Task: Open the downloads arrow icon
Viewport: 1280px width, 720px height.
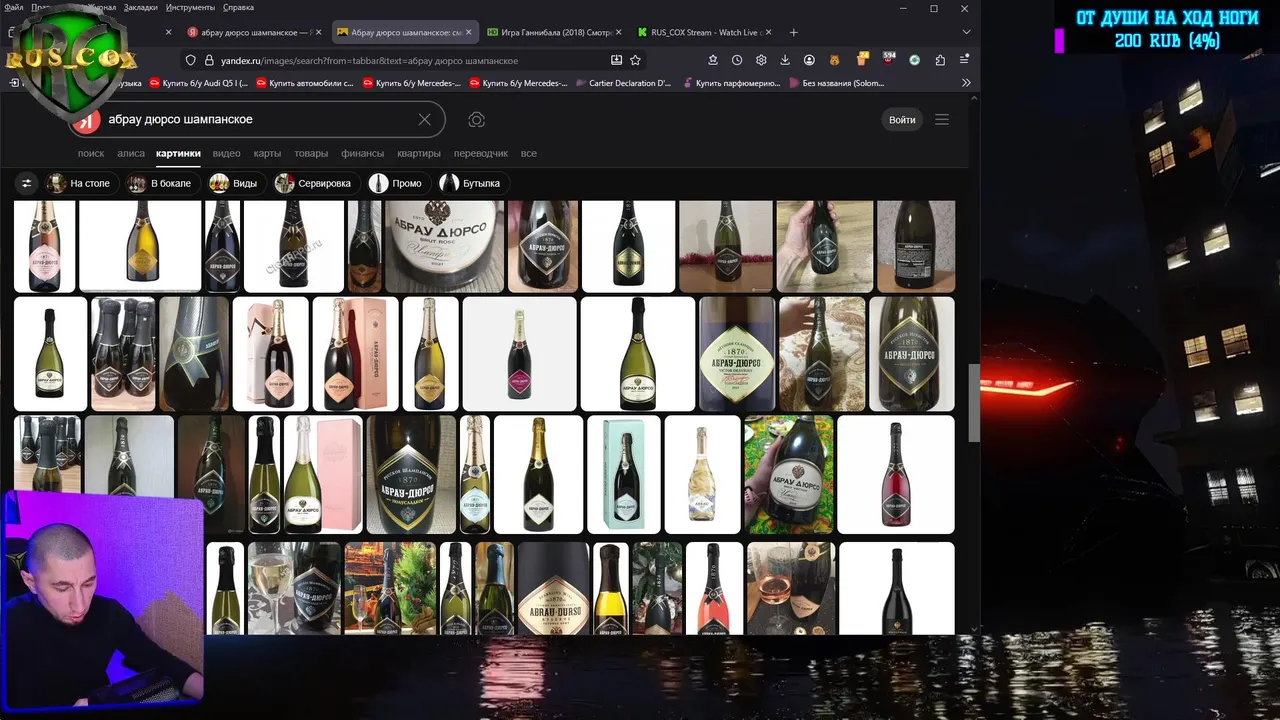Action: [x=785, y=60]
